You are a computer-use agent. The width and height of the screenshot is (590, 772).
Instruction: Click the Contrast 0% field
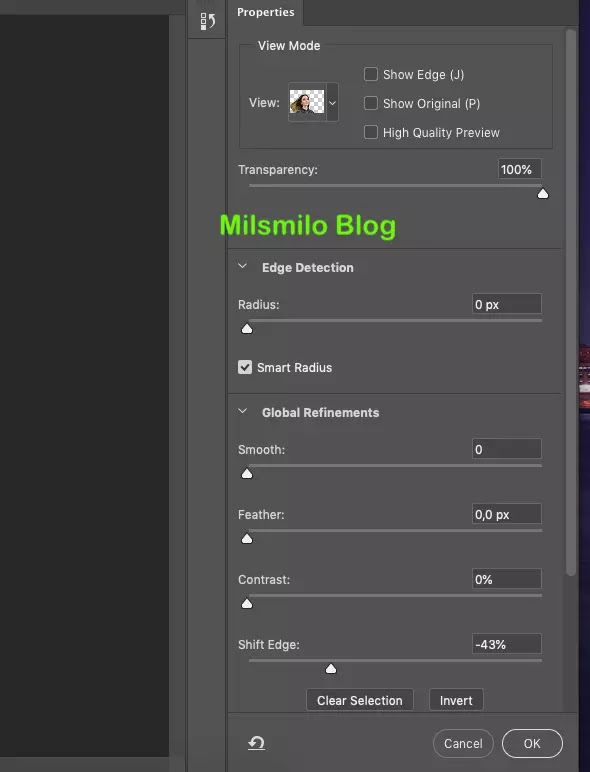click(x=507, y=579)
